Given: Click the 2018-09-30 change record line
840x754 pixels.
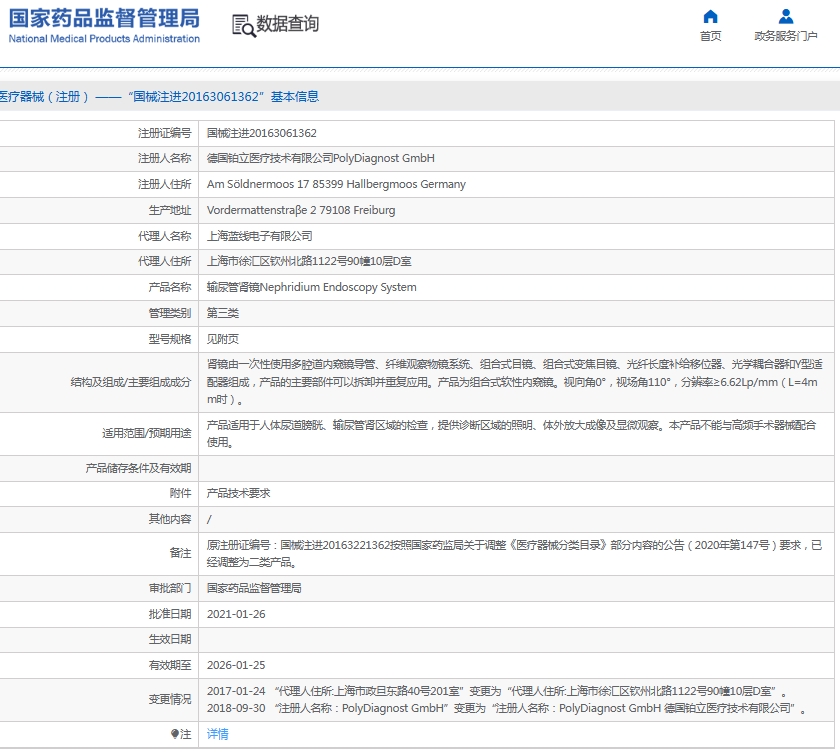Looking at the screenshot, I should click(x=506, y=708).
